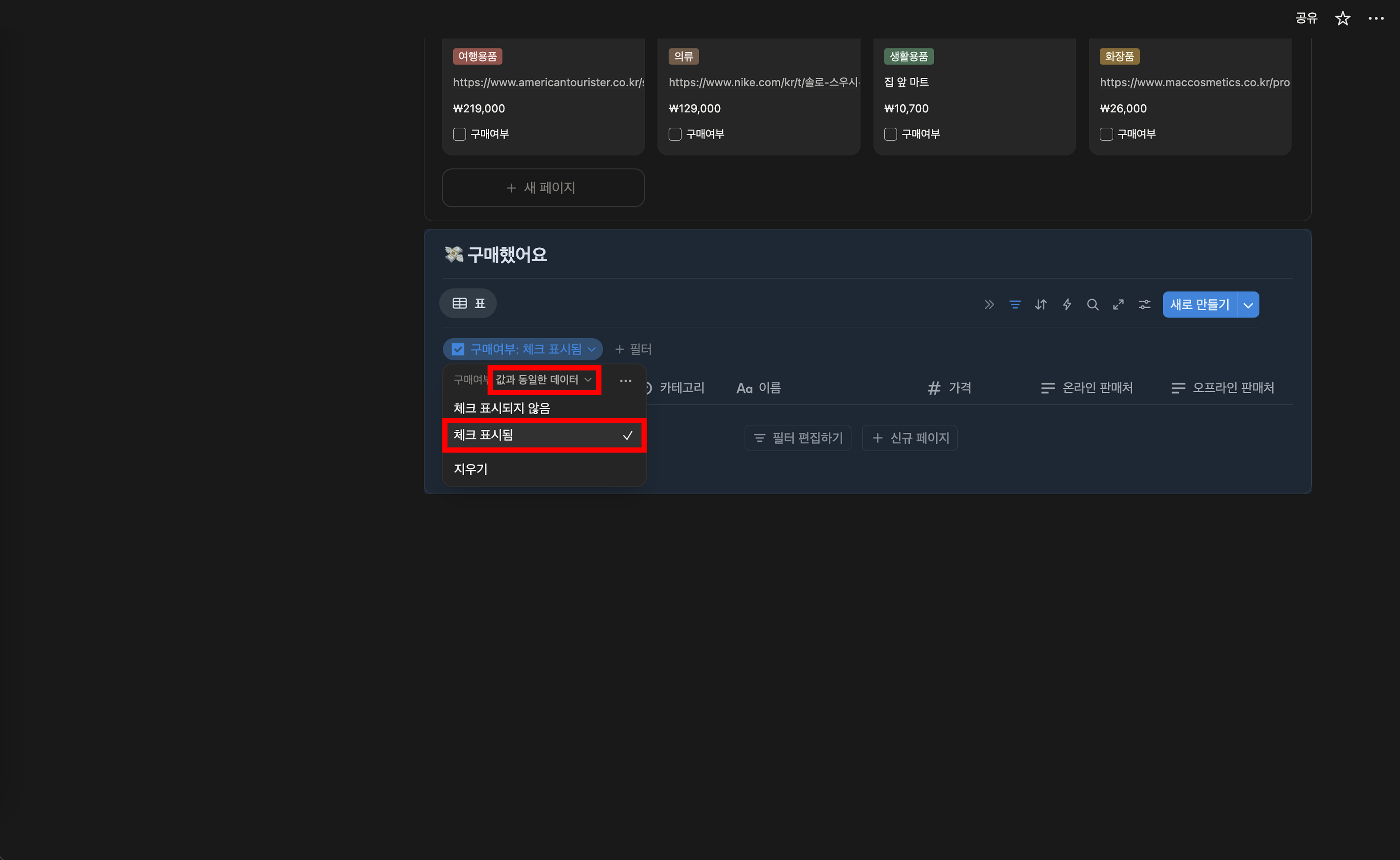The width and height of the screenshot is (1400, 860).
Task: Click the double chevron collapse icon
Action: pyautogui.click(x=989, y=305)
